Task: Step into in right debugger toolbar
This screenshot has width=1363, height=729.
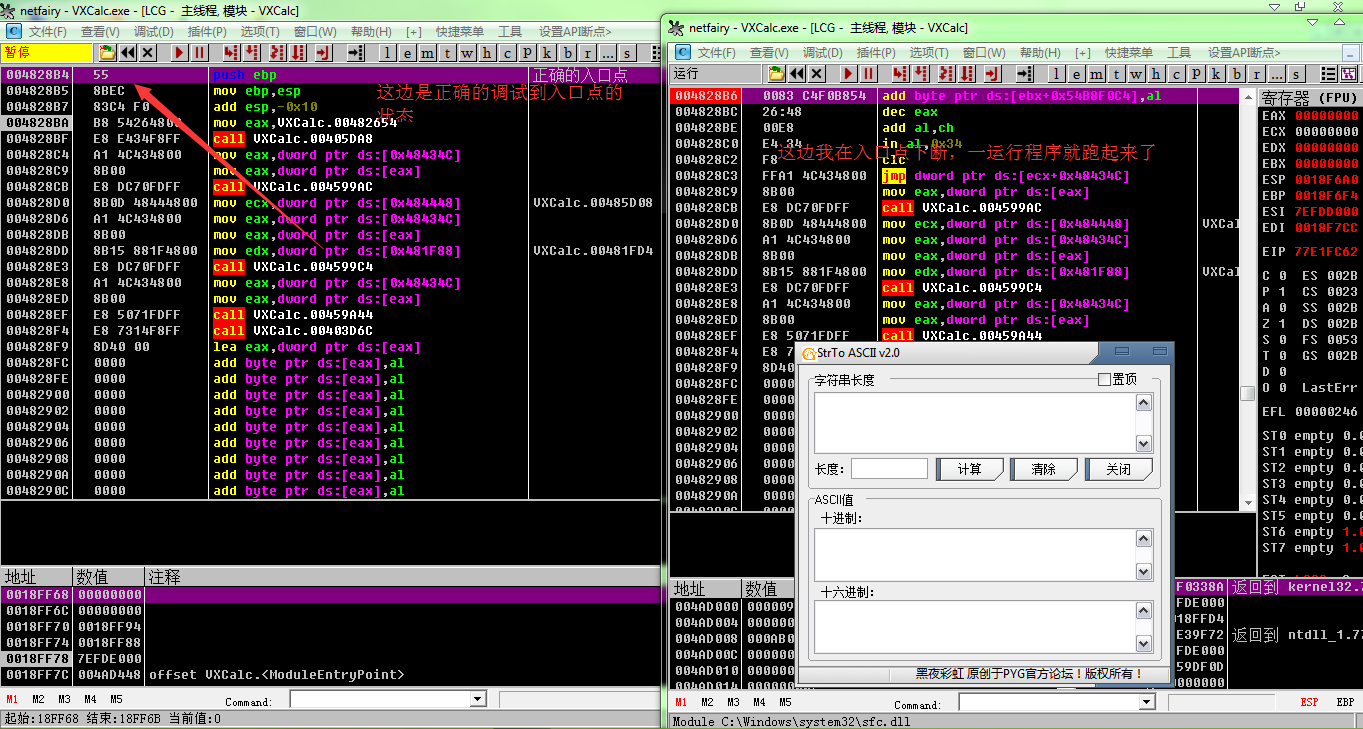Action: pos(900,74)
